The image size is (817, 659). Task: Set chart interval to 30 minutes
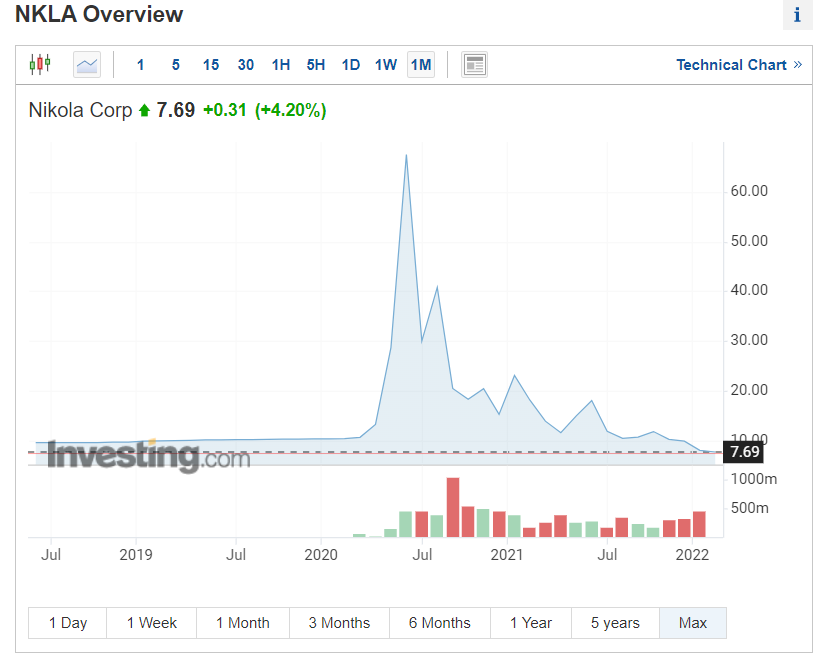(245, 65)
